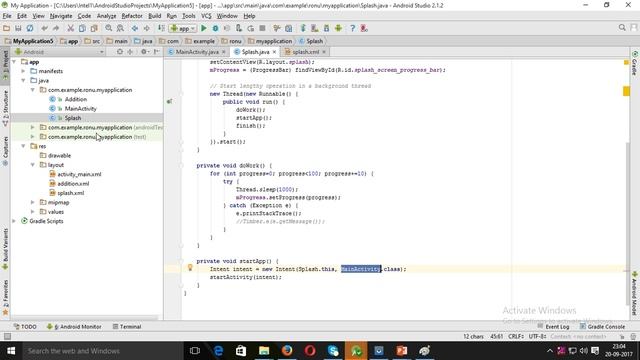Collapse the app module tree node
640x360 pixels.
click(14, 62)
